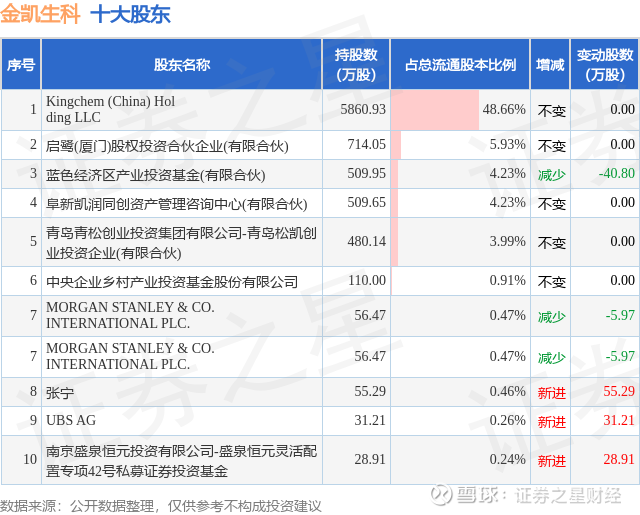Click shareholder 张宁
Viewport: 640px width, 515px height.
pos(60,393)
